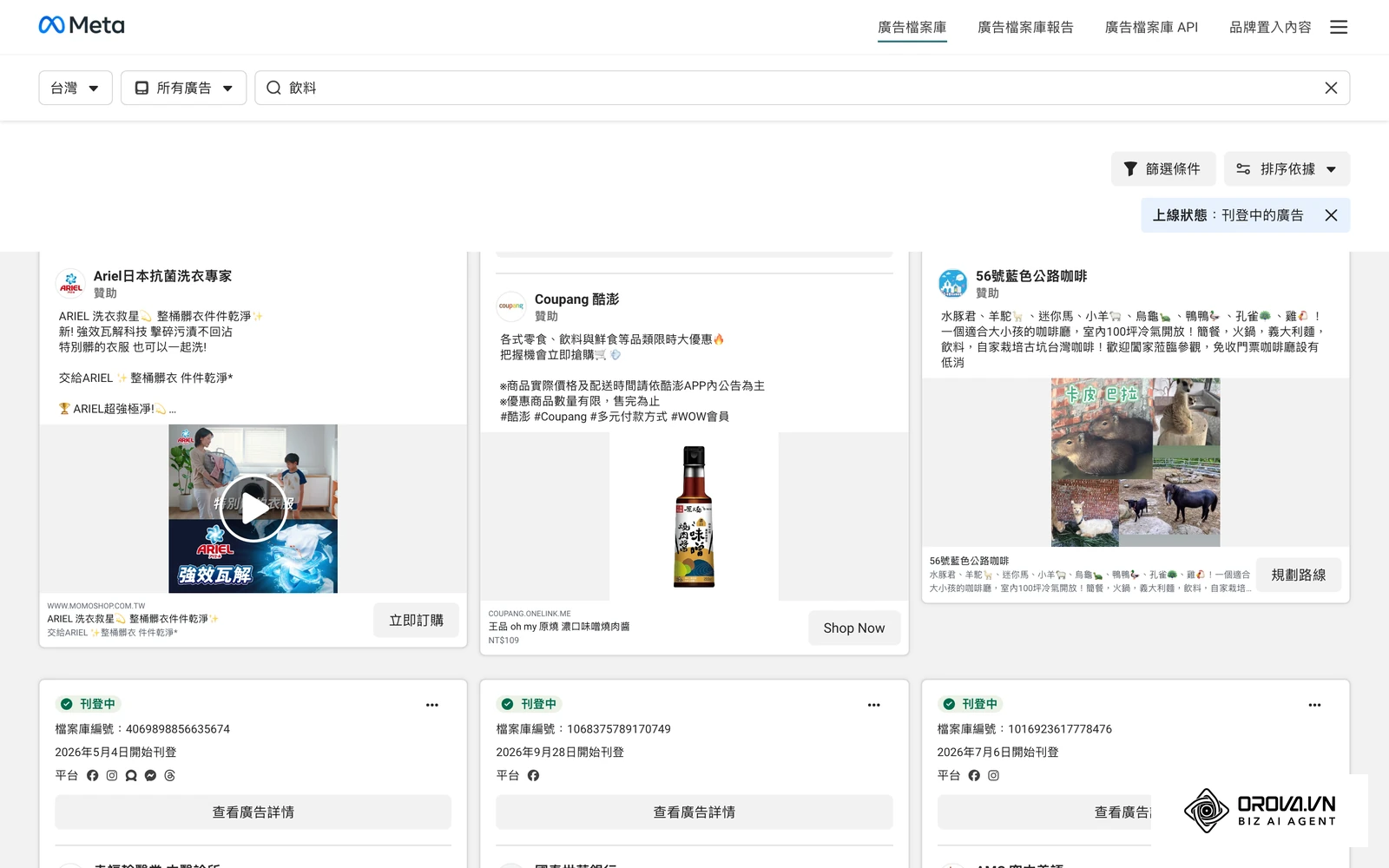
Task: Go to 廣告檔案庫 API
Action: pos(1151,27)
